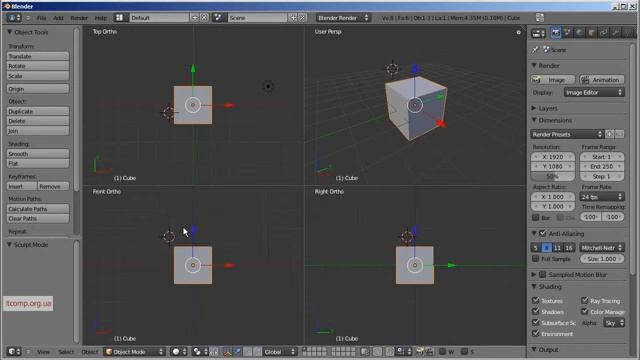Image resolution: width=640 pixels, height=360 pixels.
Task: Toggle Environment Map checkbox
Action: [536, 333]
